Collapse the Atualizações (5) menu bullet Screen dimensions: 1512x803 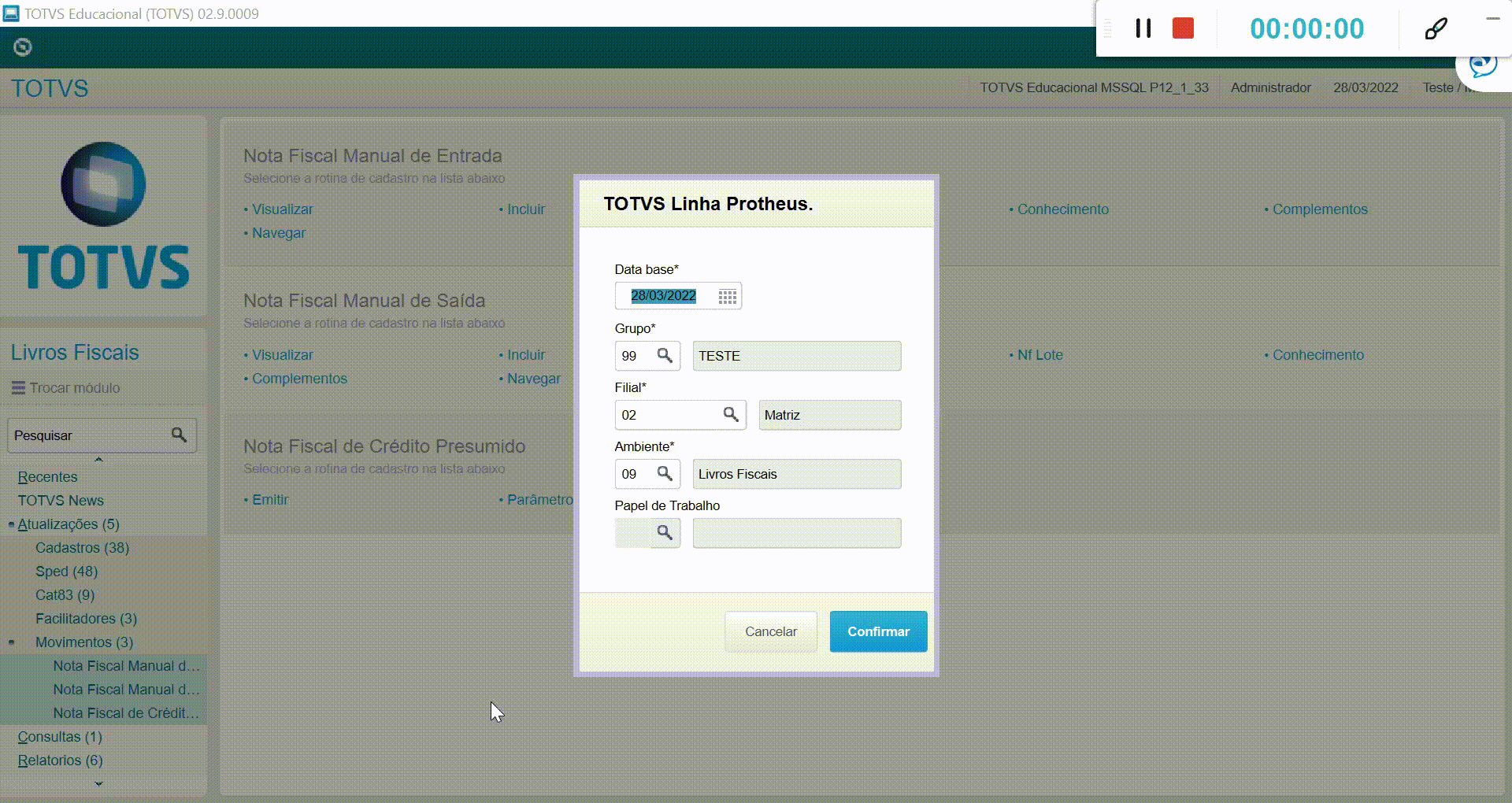coord(11,524)
